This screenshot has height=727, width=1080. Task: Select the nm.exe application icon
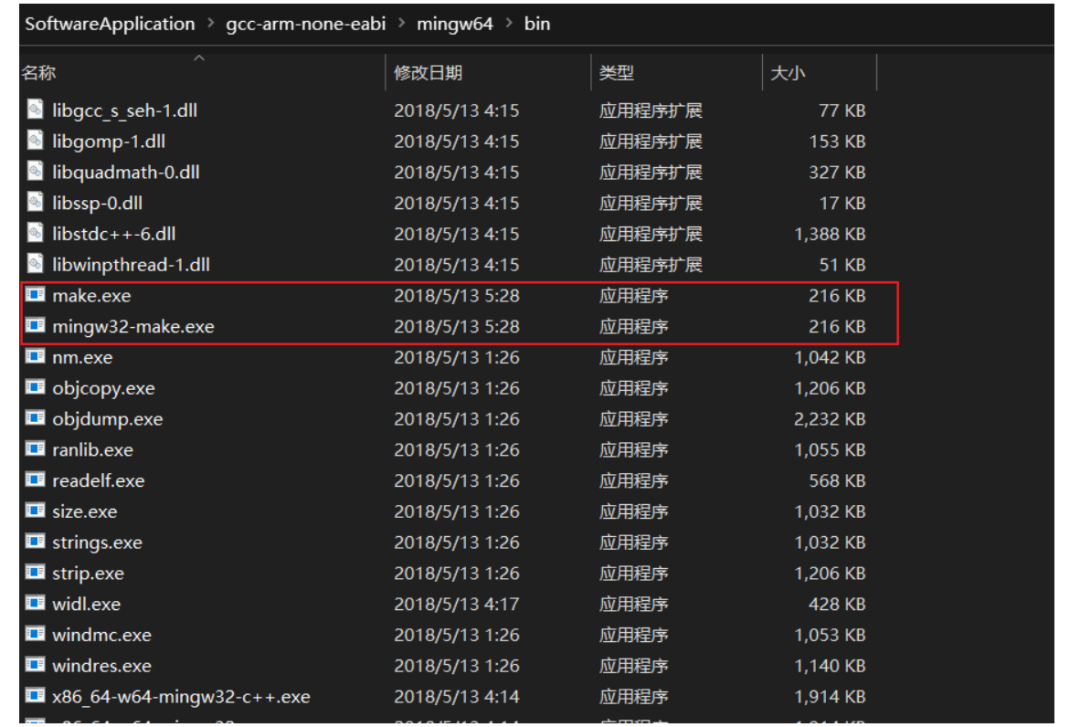[x=36, y=357]
